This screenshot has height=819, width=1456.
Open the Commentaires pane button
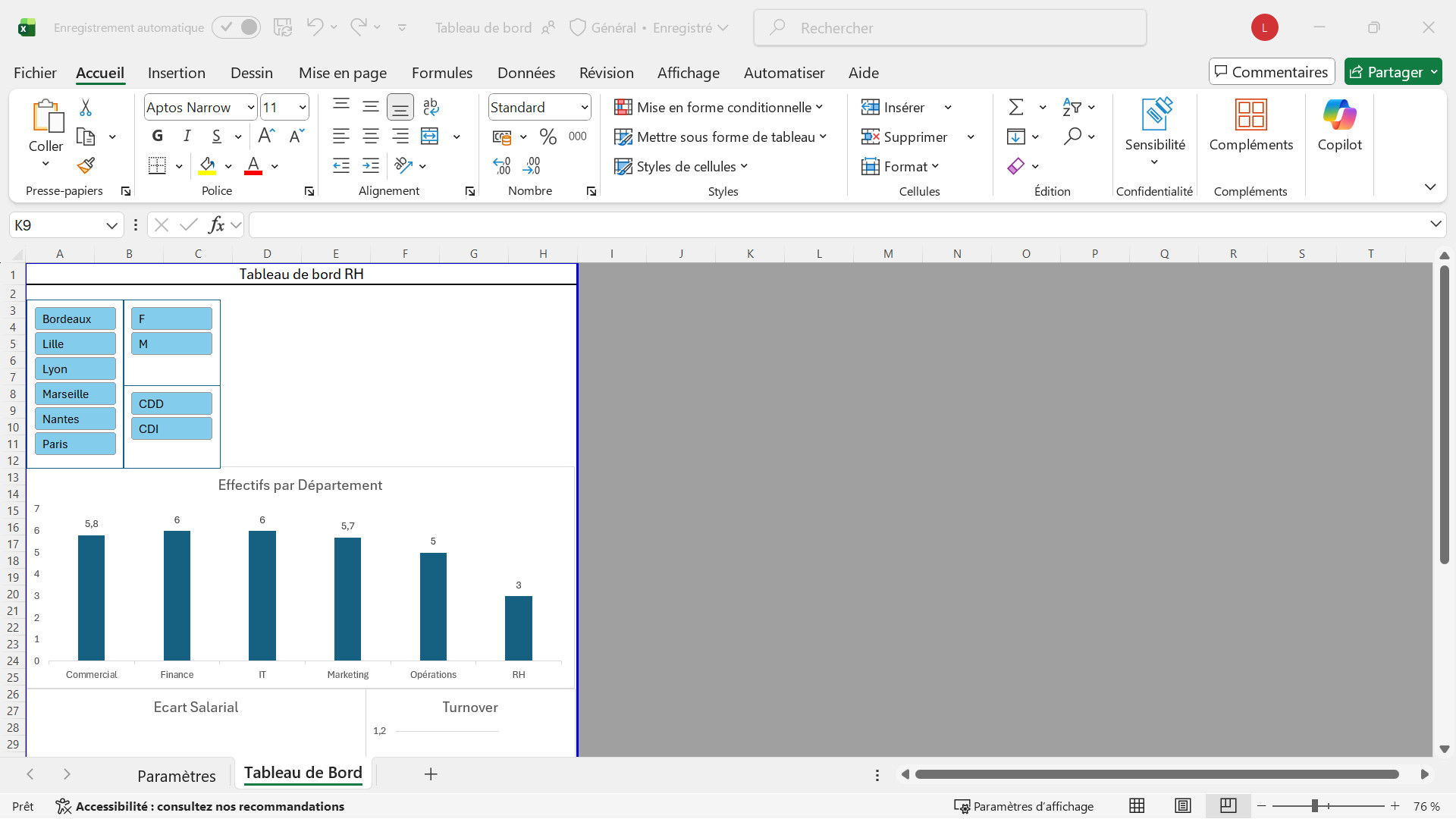[x=1271, y=72]
